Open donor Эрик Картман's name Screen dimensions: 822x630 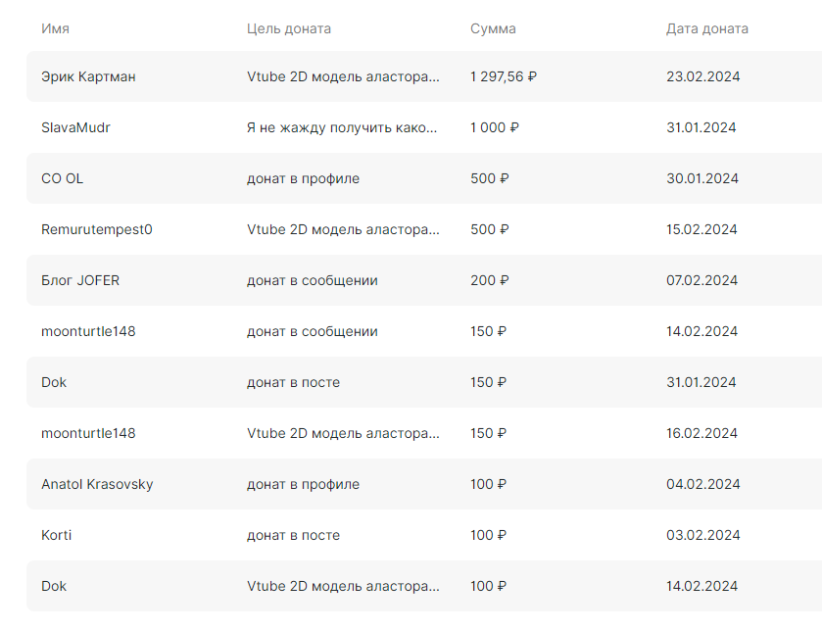coord(88,77)
